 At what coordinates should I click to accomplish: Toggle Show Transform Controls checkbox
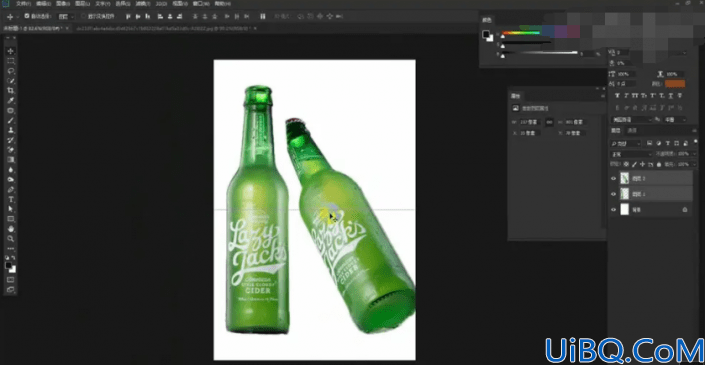click(x=84, y=16)
